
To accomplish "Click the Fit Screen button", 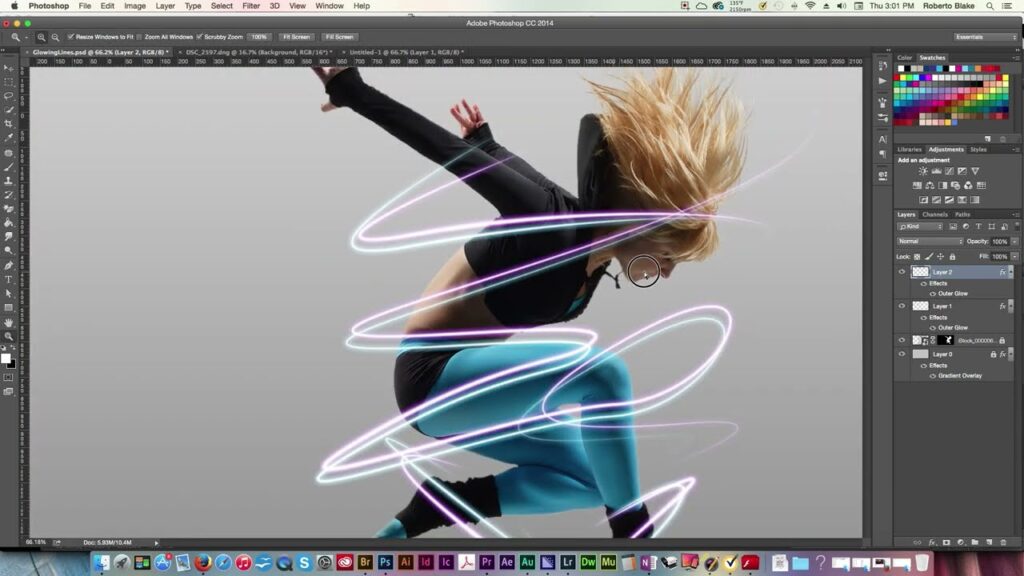I will [294, 37].
